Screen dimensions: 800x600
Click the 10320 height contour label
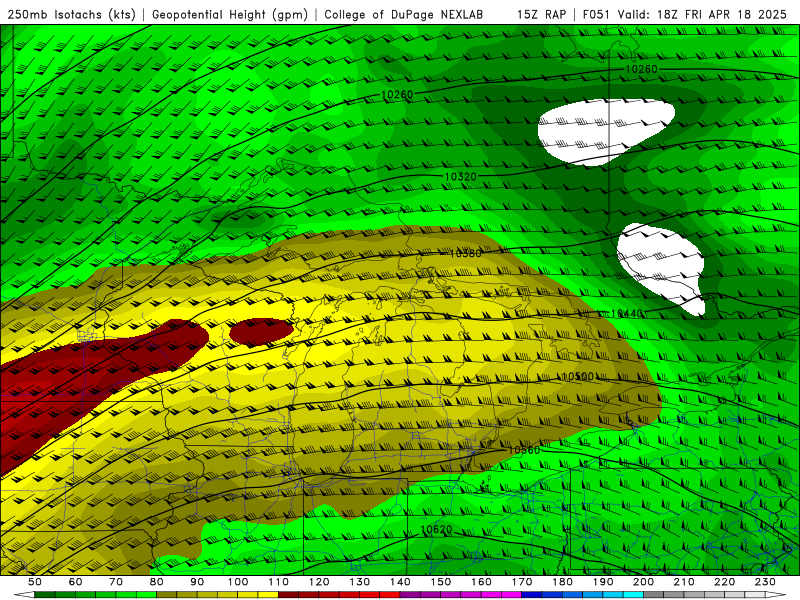[x=461, y=177]
